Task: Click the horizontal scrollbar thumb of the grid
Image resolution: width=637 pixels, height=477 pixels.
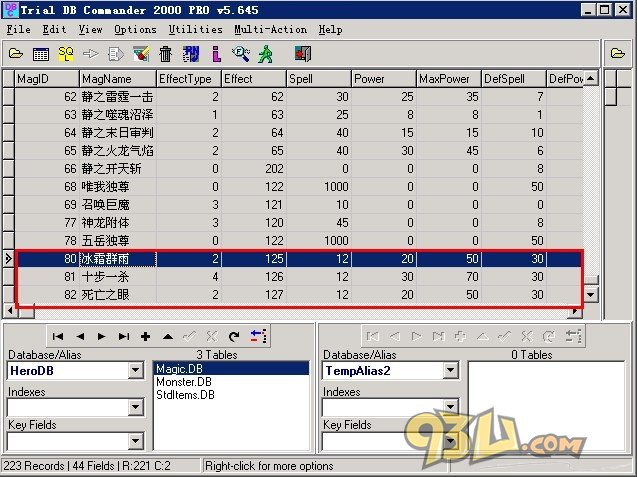Action: 26,311
